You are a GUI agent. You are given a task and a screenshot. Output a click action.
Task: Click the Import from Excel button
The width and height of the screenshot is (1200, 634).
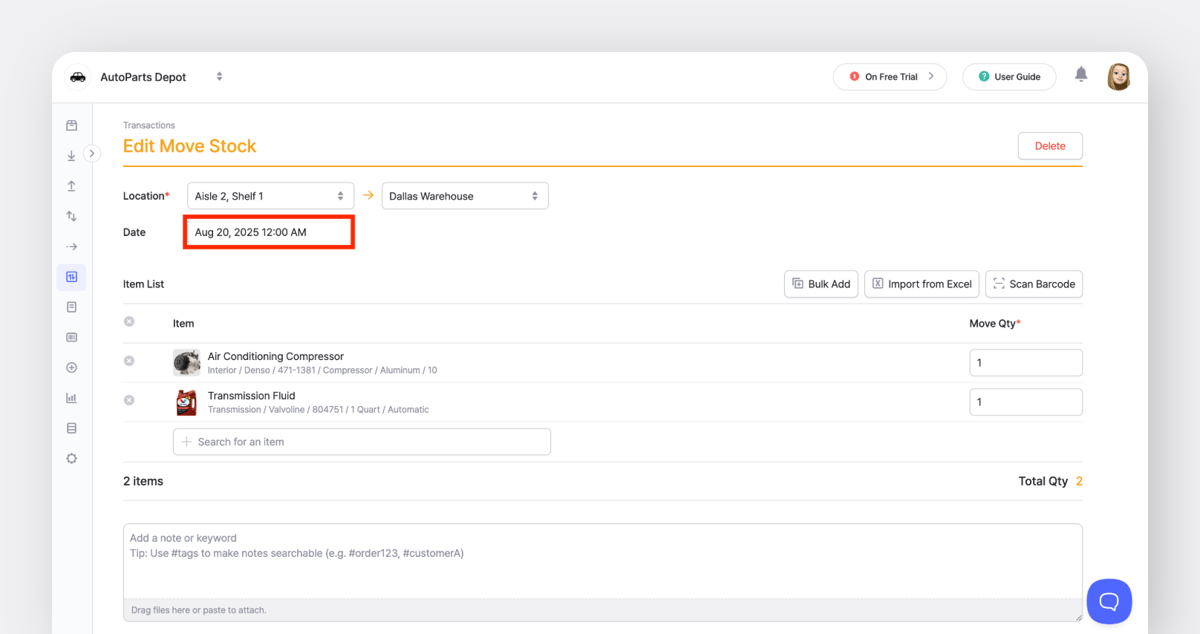tap(921, 284)
